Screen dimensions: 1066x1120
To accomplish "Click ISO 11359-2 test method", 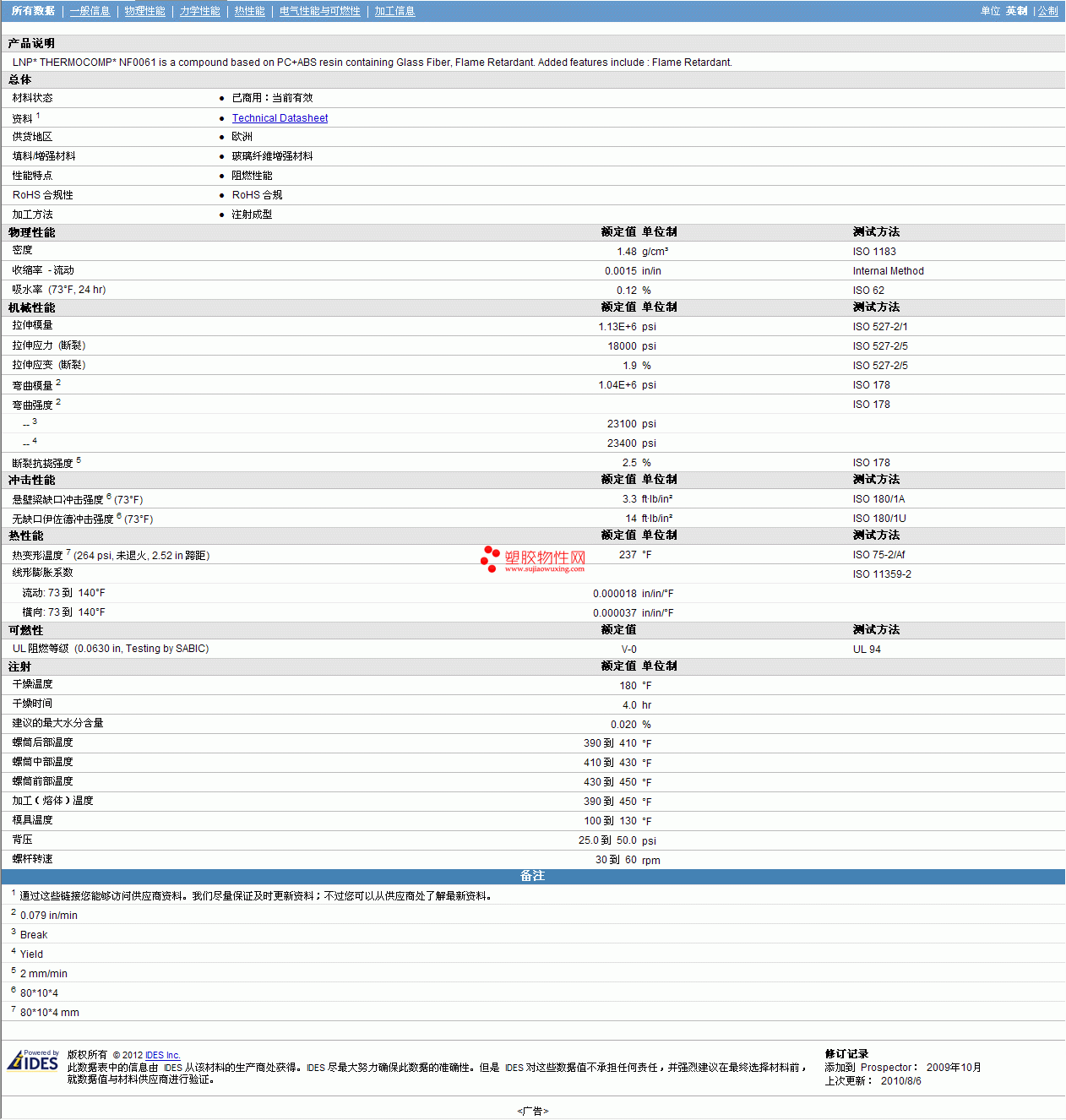I will coord(882,574).
